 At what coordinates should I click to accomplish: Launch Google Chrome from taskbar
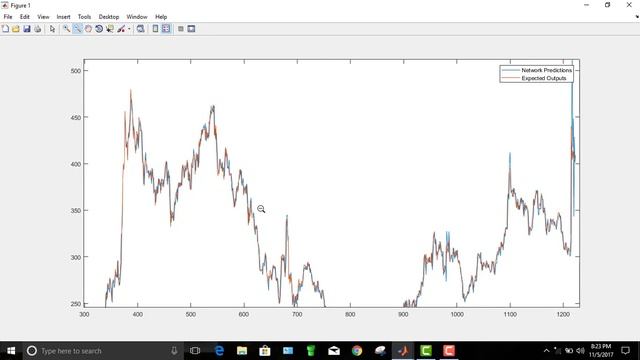(x=357, y=351)
